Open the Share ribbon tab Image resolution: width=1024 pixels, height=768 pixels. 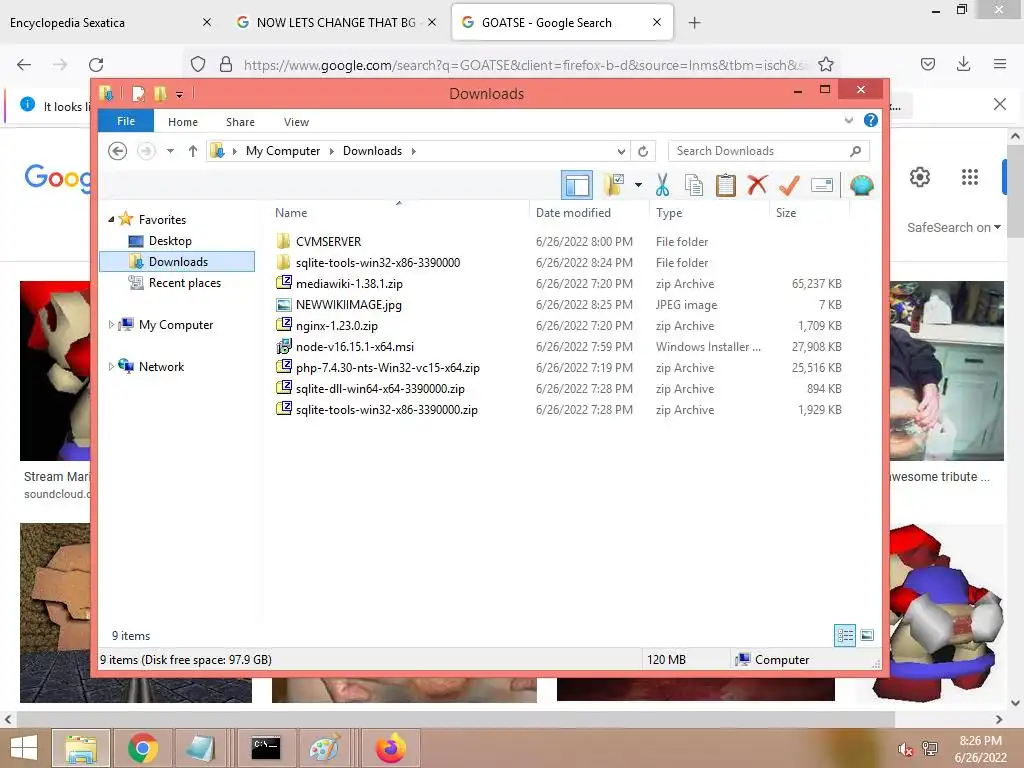click(240, 122)
